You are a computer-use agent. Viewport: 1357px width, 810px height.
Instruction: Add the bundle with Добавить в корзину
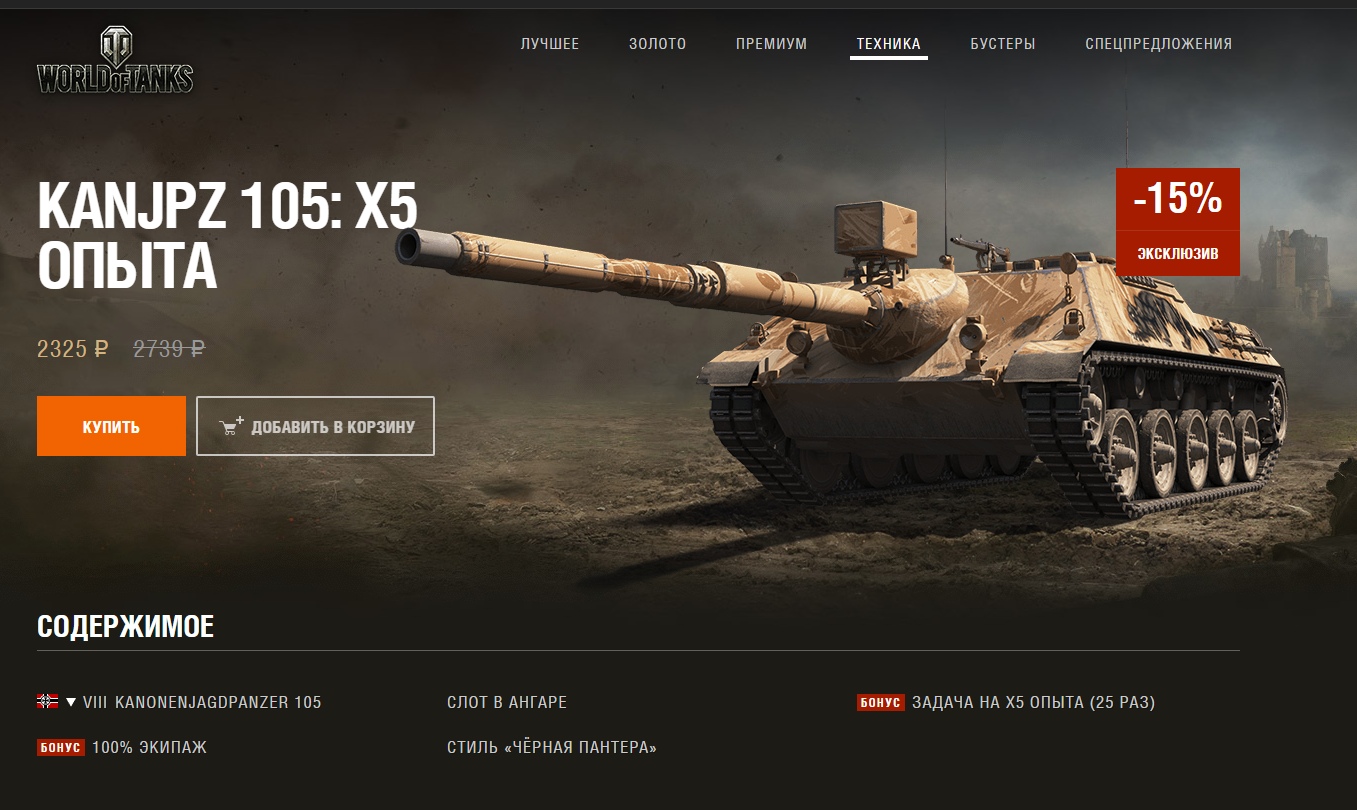click(315, 426)
